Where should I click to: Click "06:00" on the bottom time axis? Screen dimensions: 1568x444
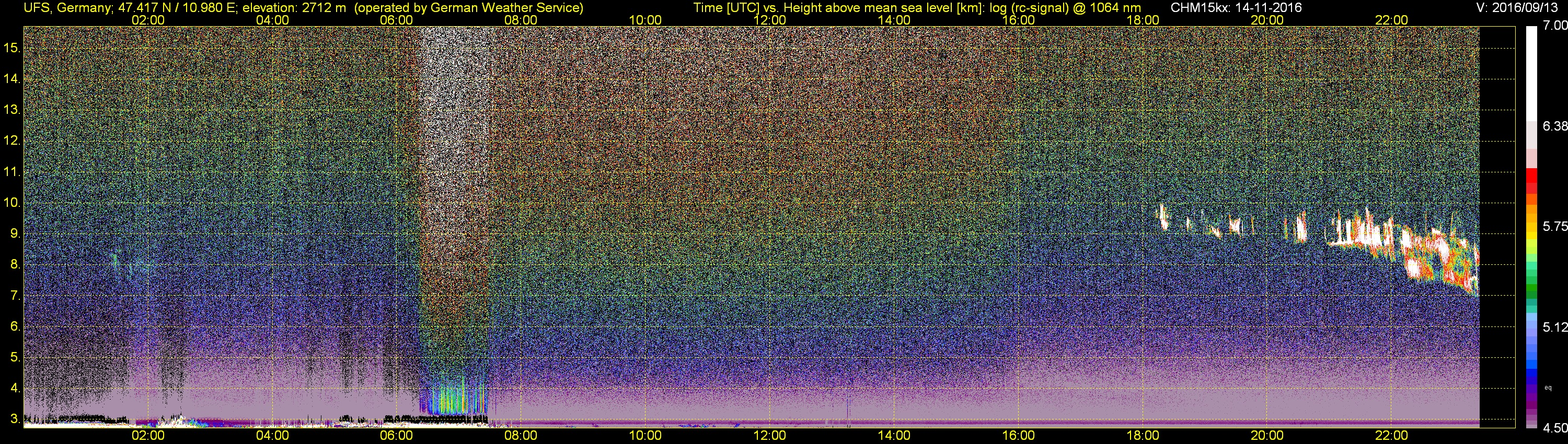pos(396,436)
